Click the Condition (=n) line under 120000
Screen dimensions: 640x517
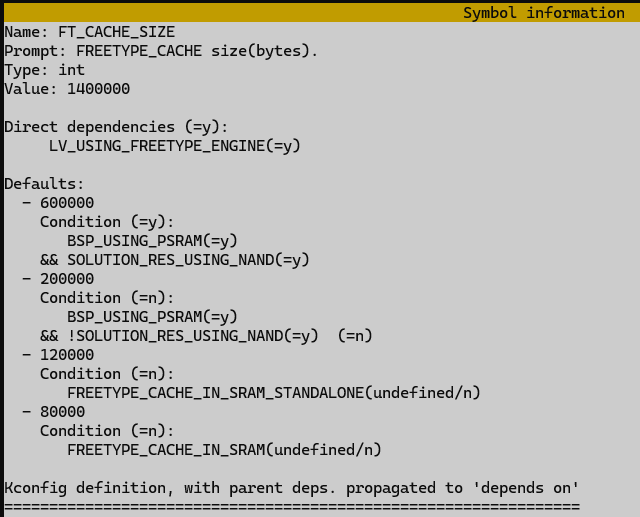pyautogui.click(x=107, y=374)
